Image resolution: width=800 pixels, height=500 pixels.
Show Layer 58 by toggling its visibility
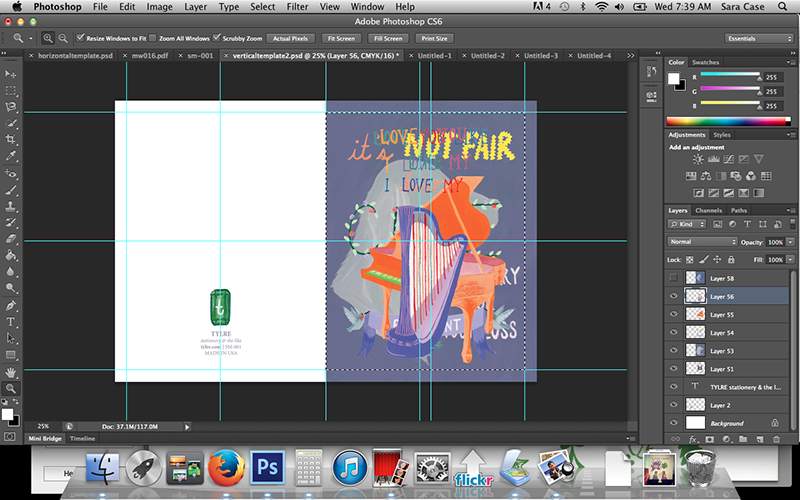[x=673, y=277]
